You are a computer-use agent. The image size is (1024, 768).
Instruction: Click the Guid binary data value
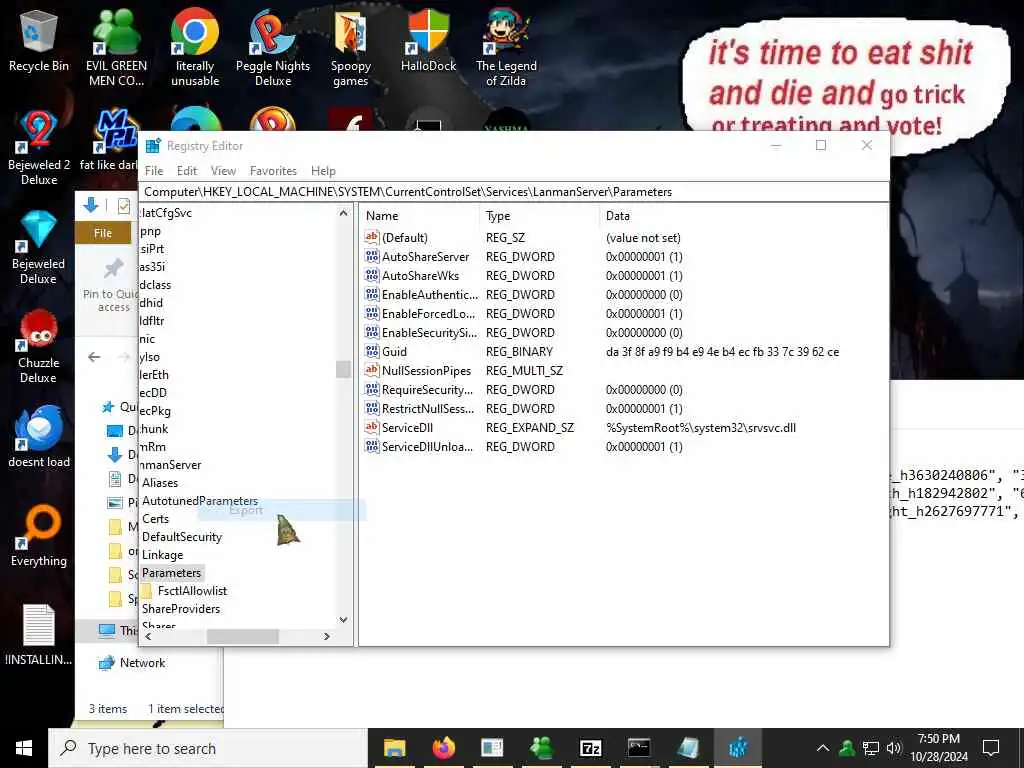722,351
